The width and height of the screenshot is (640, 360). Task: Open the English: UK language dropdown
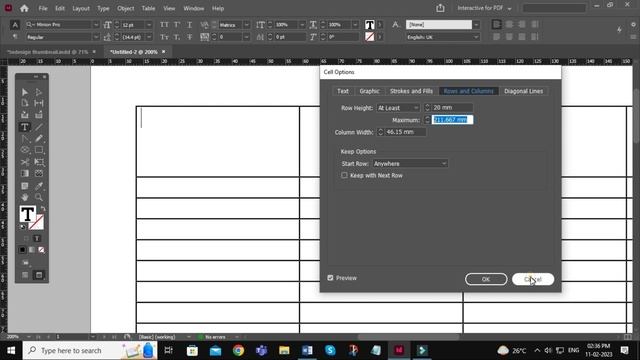point(476,37)
